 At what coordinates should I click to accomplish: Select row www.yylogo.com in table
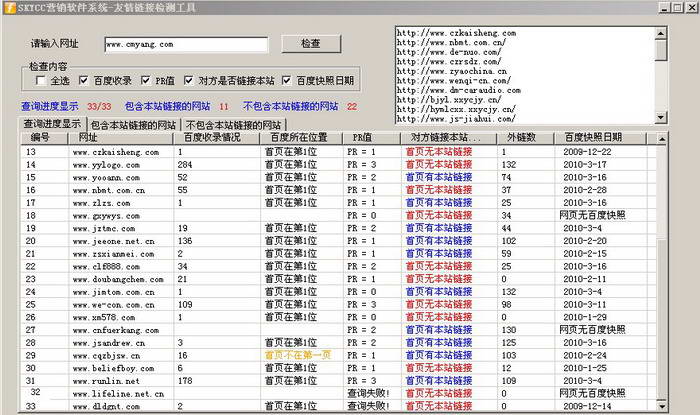pyautogui.click(x=338, y=165)
